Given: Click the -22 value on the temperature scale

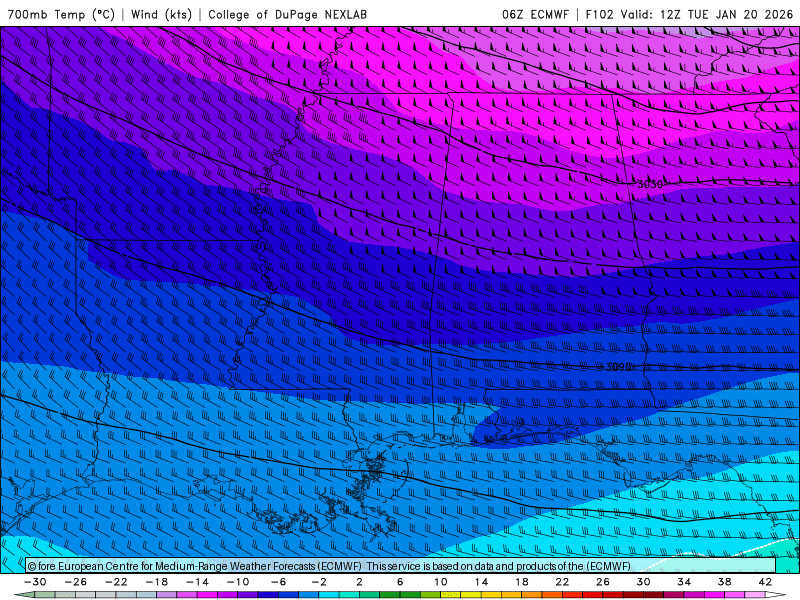Looking at the screenshot, I should (x=116, y=582).
